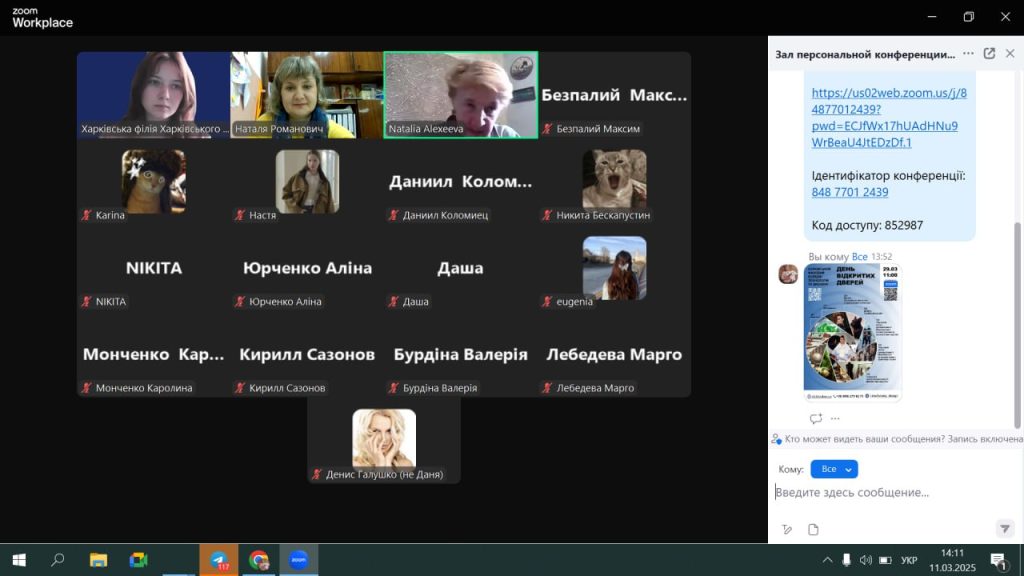Open the us02web.zoom.us meeting link
Viewport: 1024px width, 576px height.
click(888, 117)
